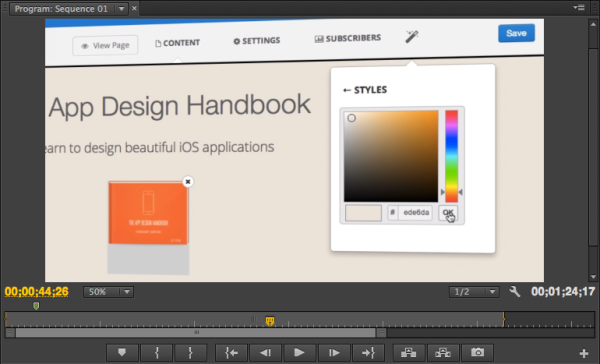
Task: Click the green marker above ruler
Action: click(36, 306)
